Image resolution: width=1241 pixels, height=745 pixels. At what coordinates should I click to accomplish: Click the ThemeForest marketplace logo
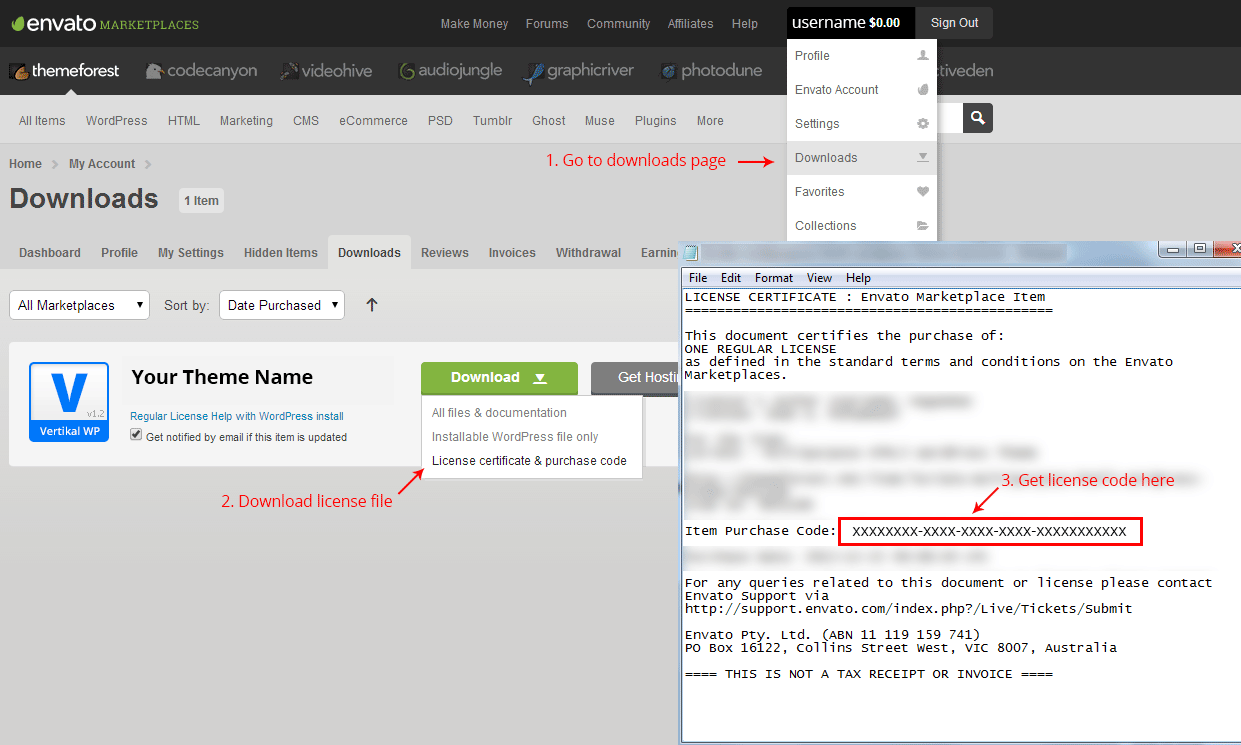pos(65,71)
